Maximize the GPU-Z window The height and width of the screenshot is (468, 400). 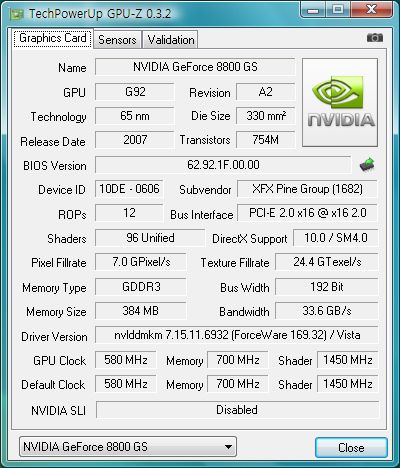(338, 10)
